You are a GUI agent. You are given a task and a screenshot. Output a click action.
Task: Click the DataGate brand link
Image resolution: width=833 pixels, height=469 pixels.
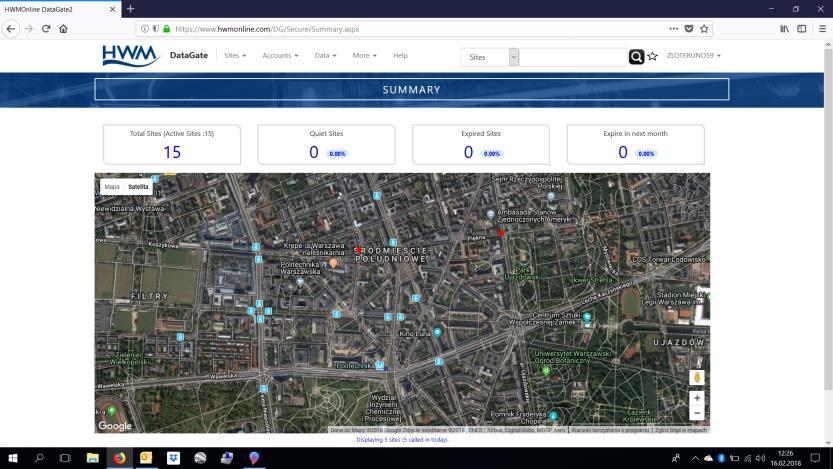point(189,55)
